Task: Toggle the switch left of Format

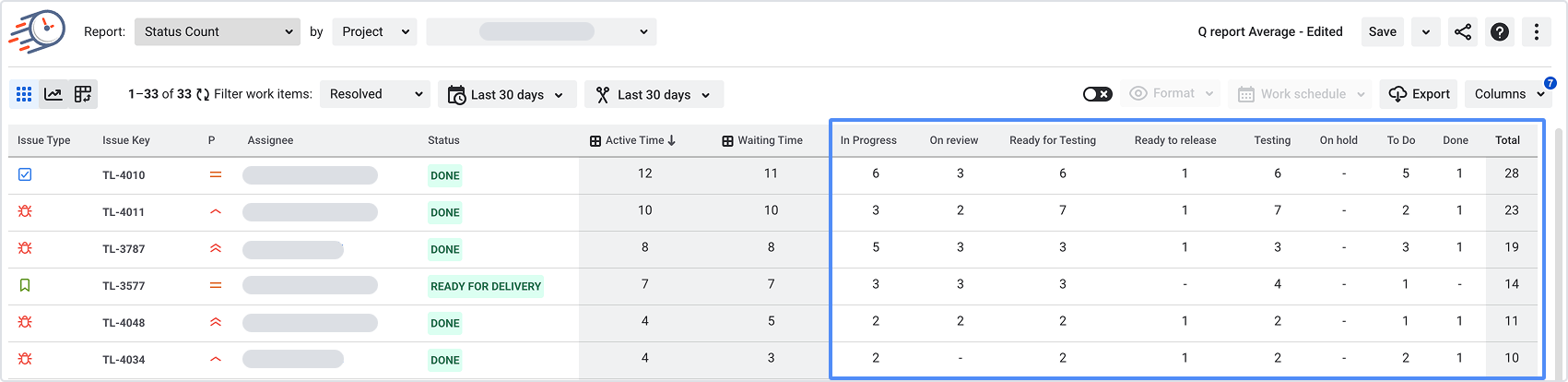Action: pyautogui.click(x=1097, y=94)
